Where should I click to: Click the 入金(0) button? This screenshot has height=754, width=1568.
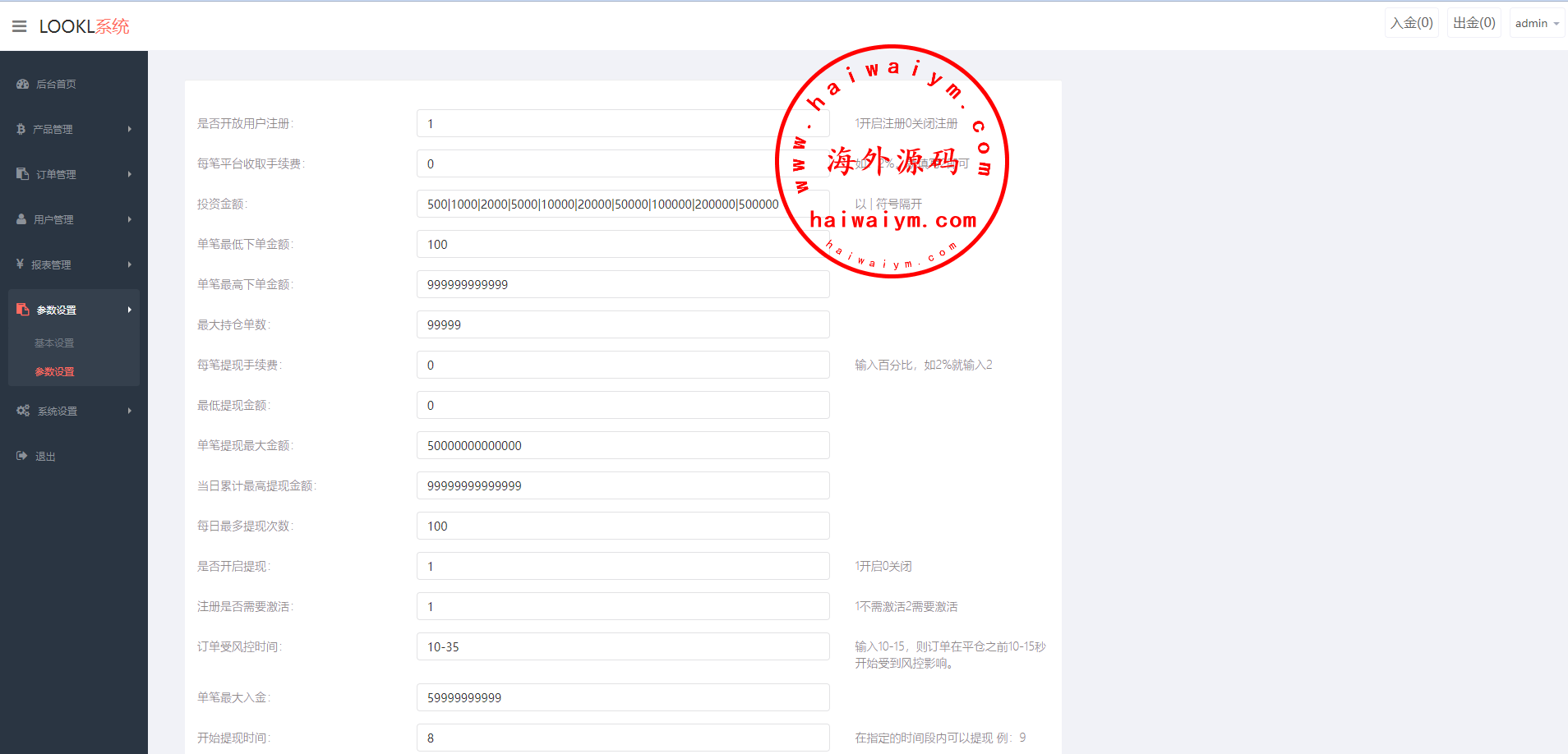[1411, 23]
